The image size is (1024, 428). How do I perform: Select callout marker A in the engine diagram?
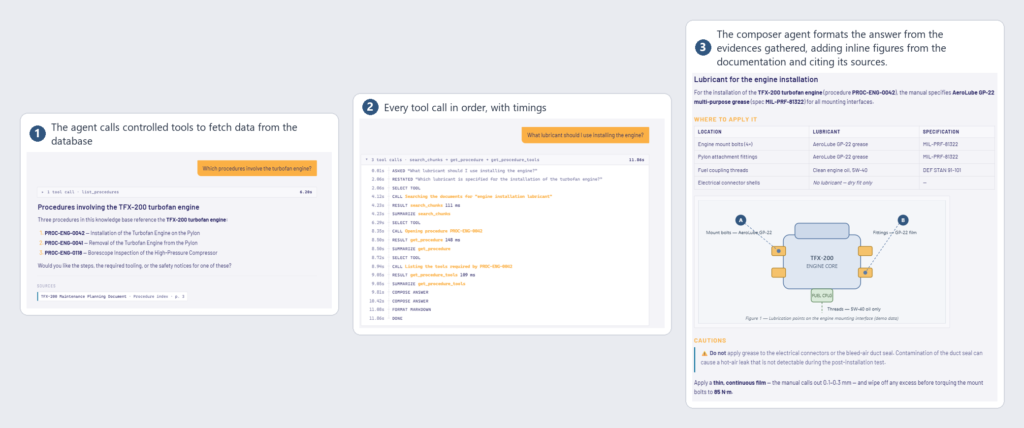pos(740,220)
